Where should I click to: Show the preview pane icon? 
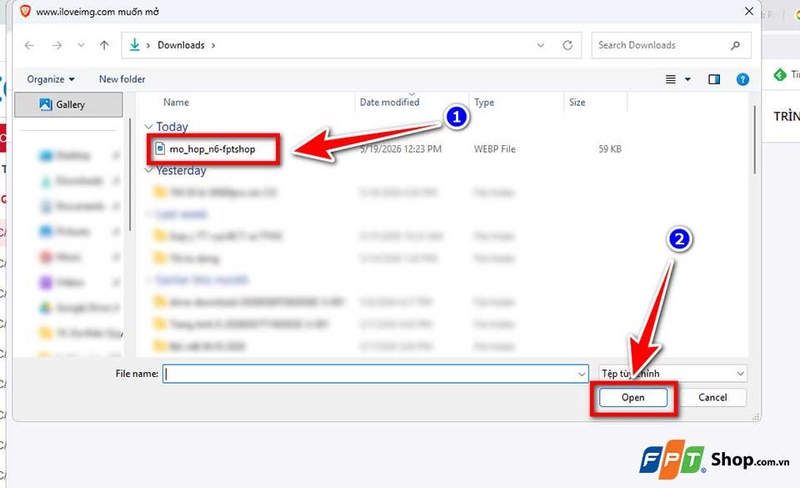(714, 79)
